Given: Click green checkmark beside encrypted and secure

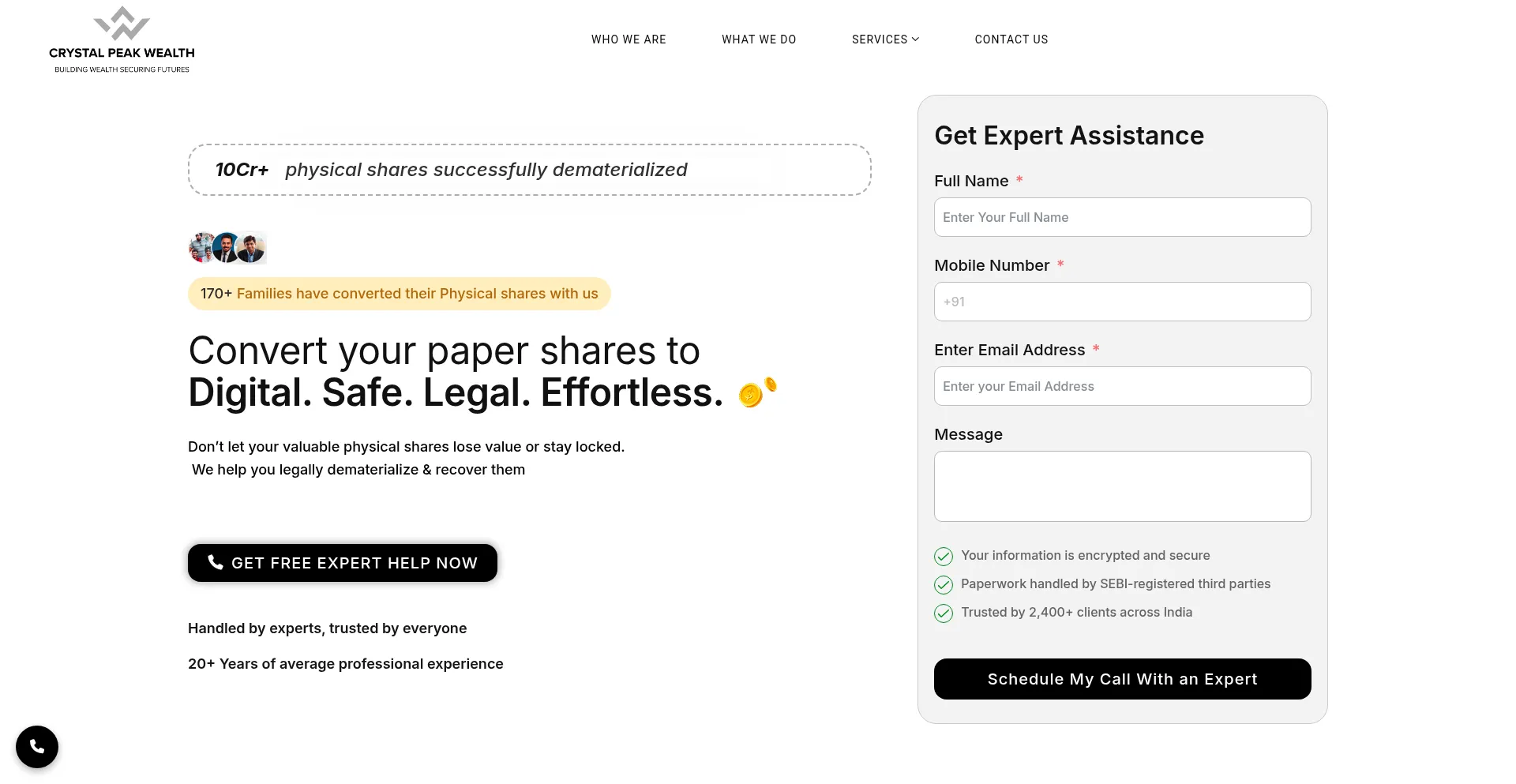Looking at the screenshot, I should 944,556.
